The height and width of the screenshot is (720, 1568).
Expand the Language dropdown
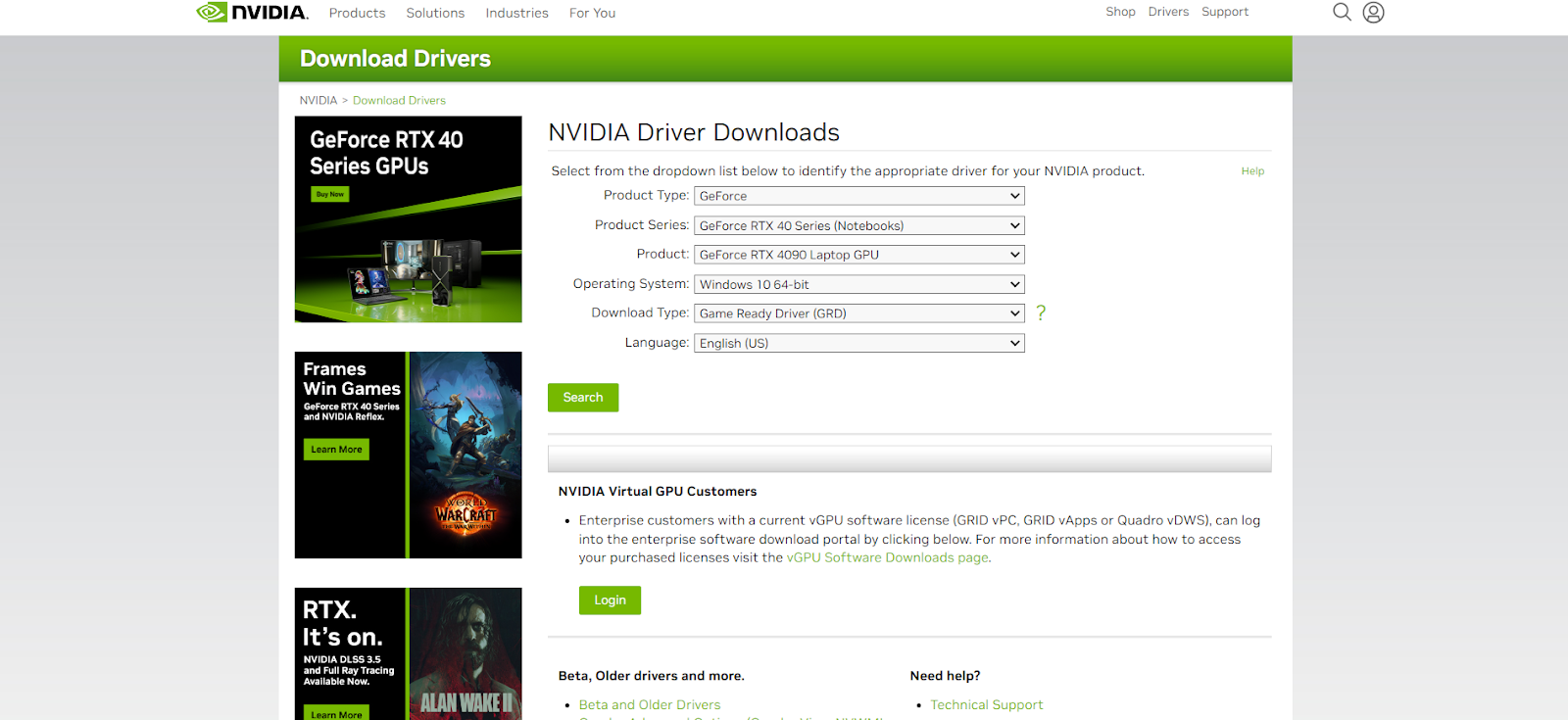click(x=859, y=343)
